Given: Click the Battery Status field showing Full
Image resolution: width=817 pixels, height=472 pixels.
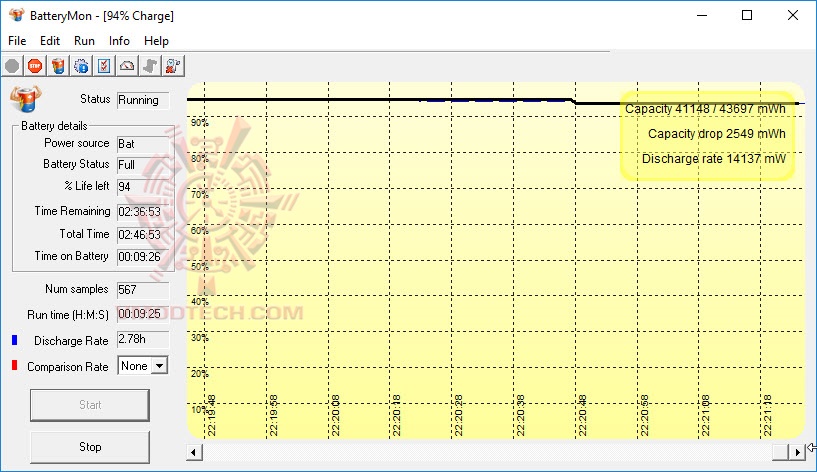Looking at the screenshot, I should click(143, 165).
